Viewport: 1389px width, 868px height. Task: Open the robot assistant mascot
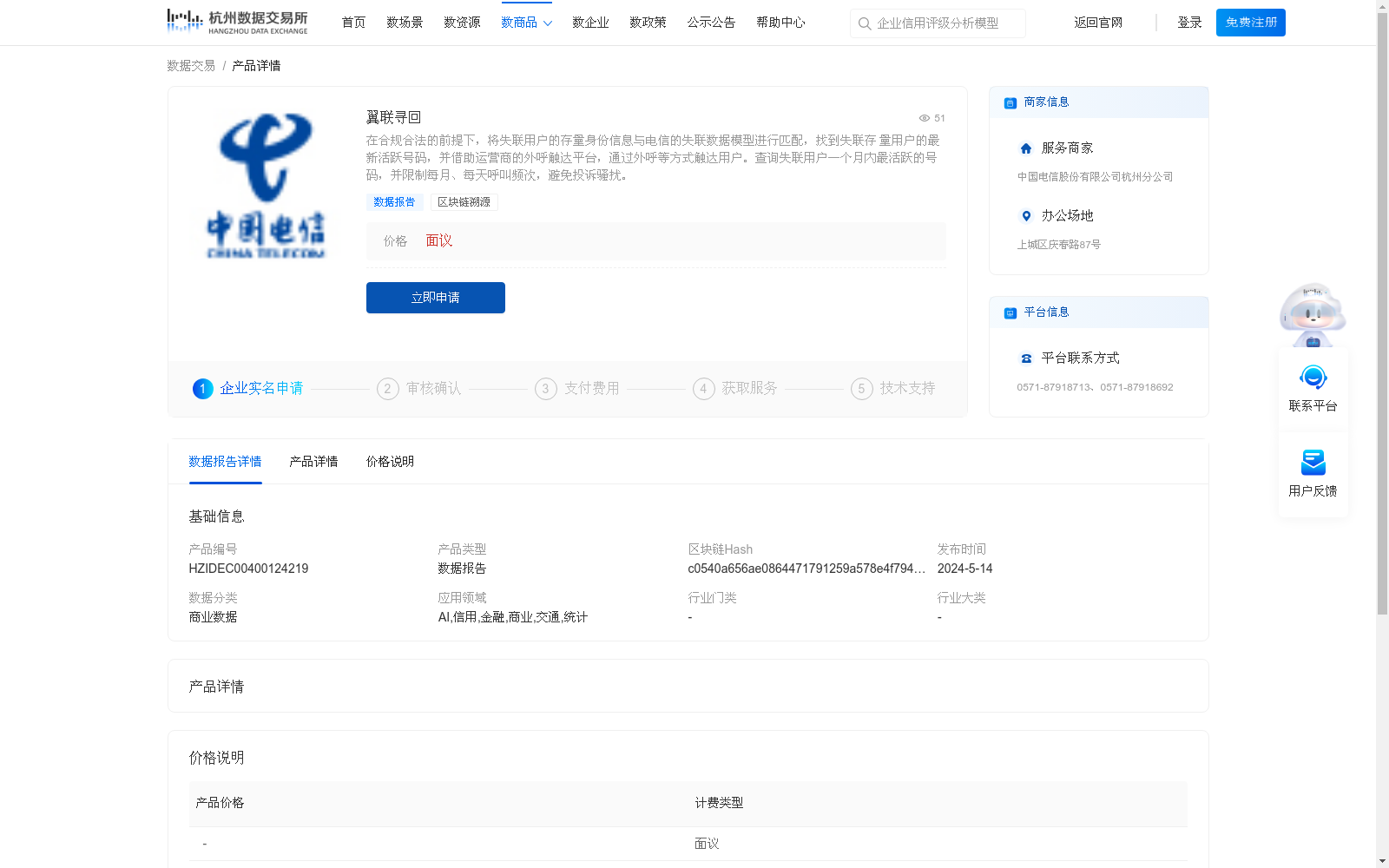[1313, 314]
